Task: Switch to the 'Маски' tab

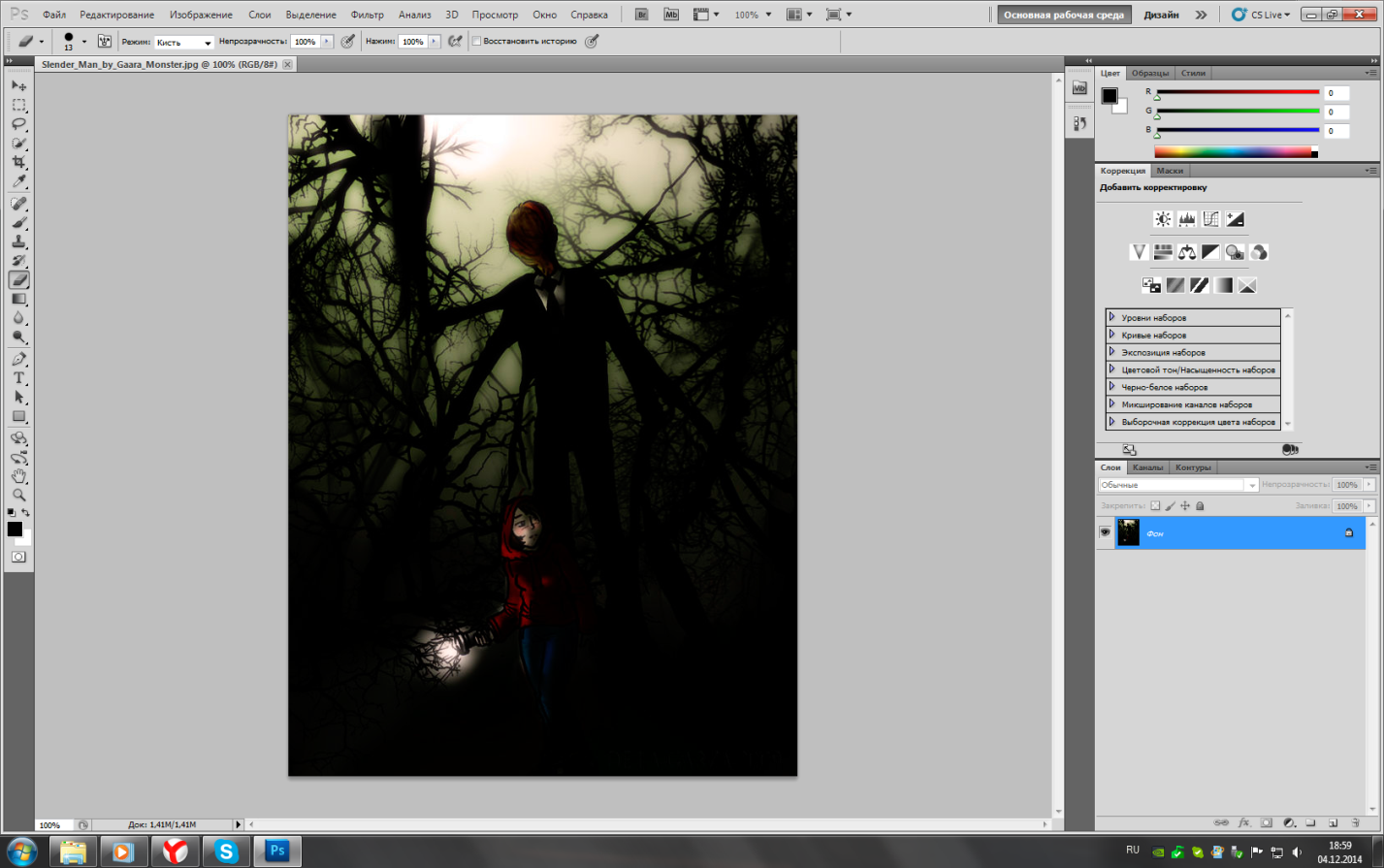Action: pos(1170,171)
